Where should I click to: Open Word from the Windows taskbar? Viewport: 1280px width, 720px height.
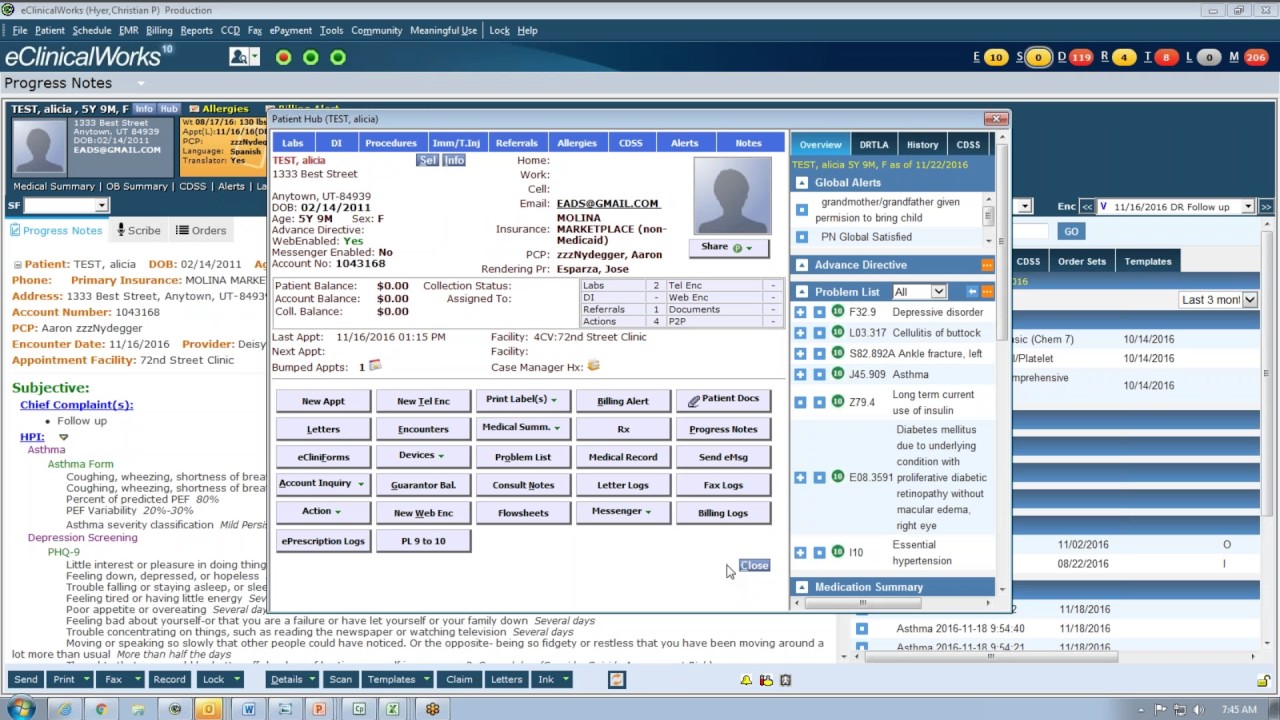[248, 709]
